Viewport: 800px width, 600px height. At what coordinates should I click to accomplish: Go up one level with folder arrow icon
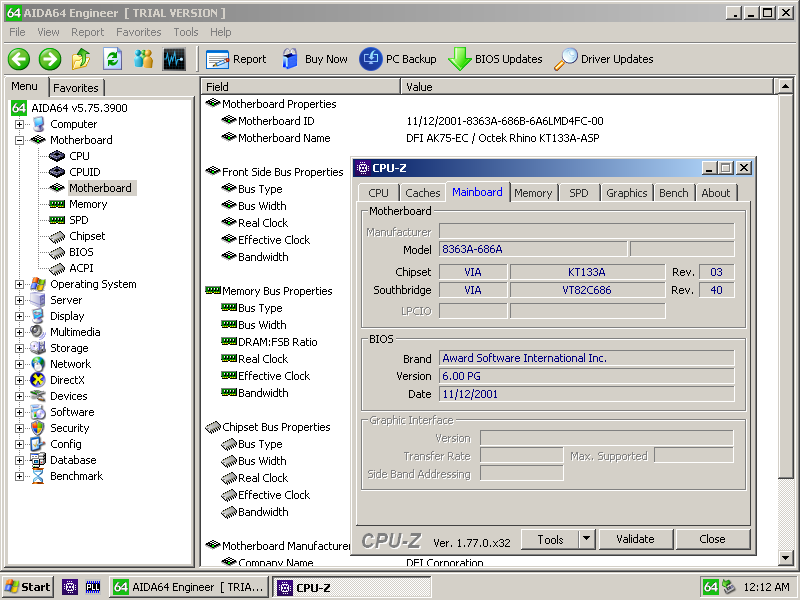point(81,59)
